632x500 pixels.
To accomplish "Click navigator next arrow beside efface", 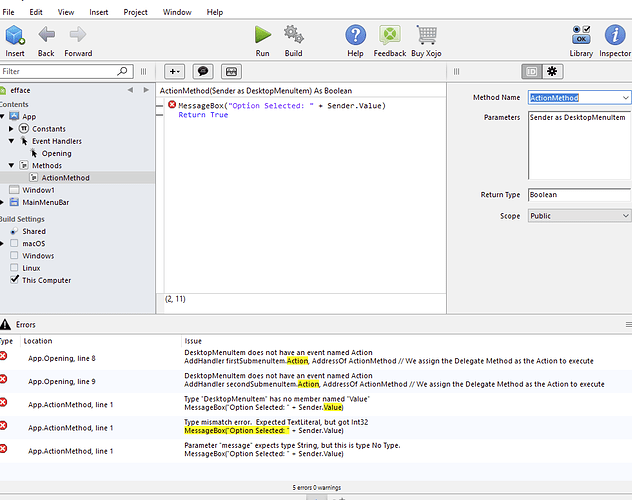I will click(146, 90).
